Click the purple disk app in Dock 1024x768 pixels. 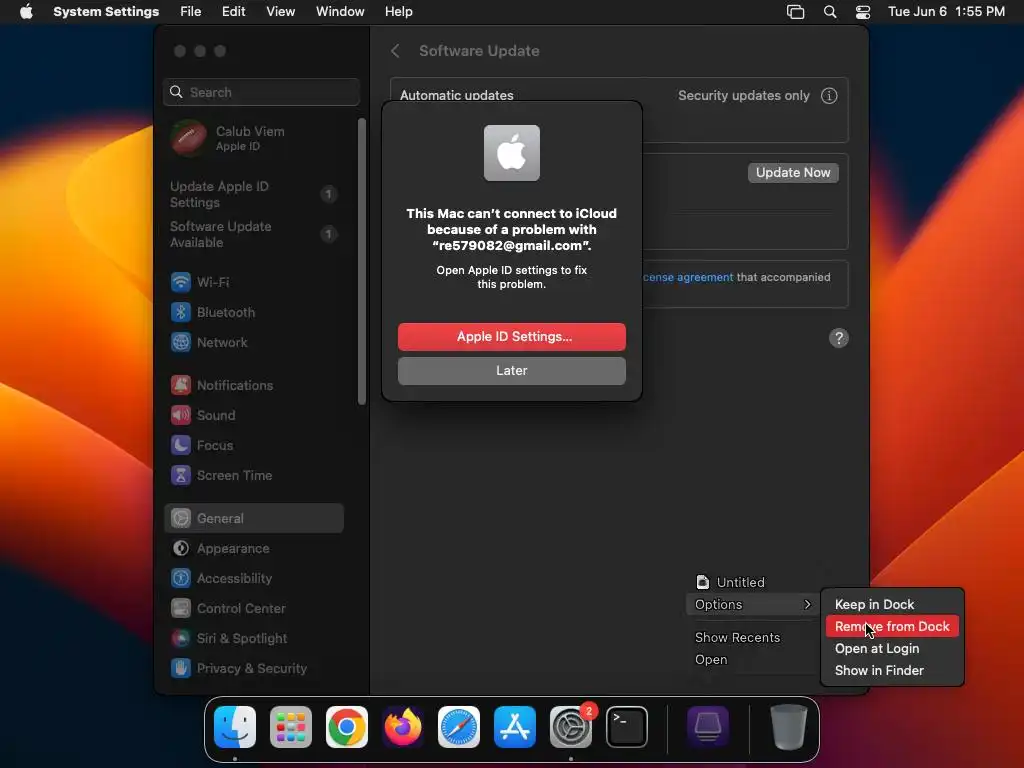point(708,727)
